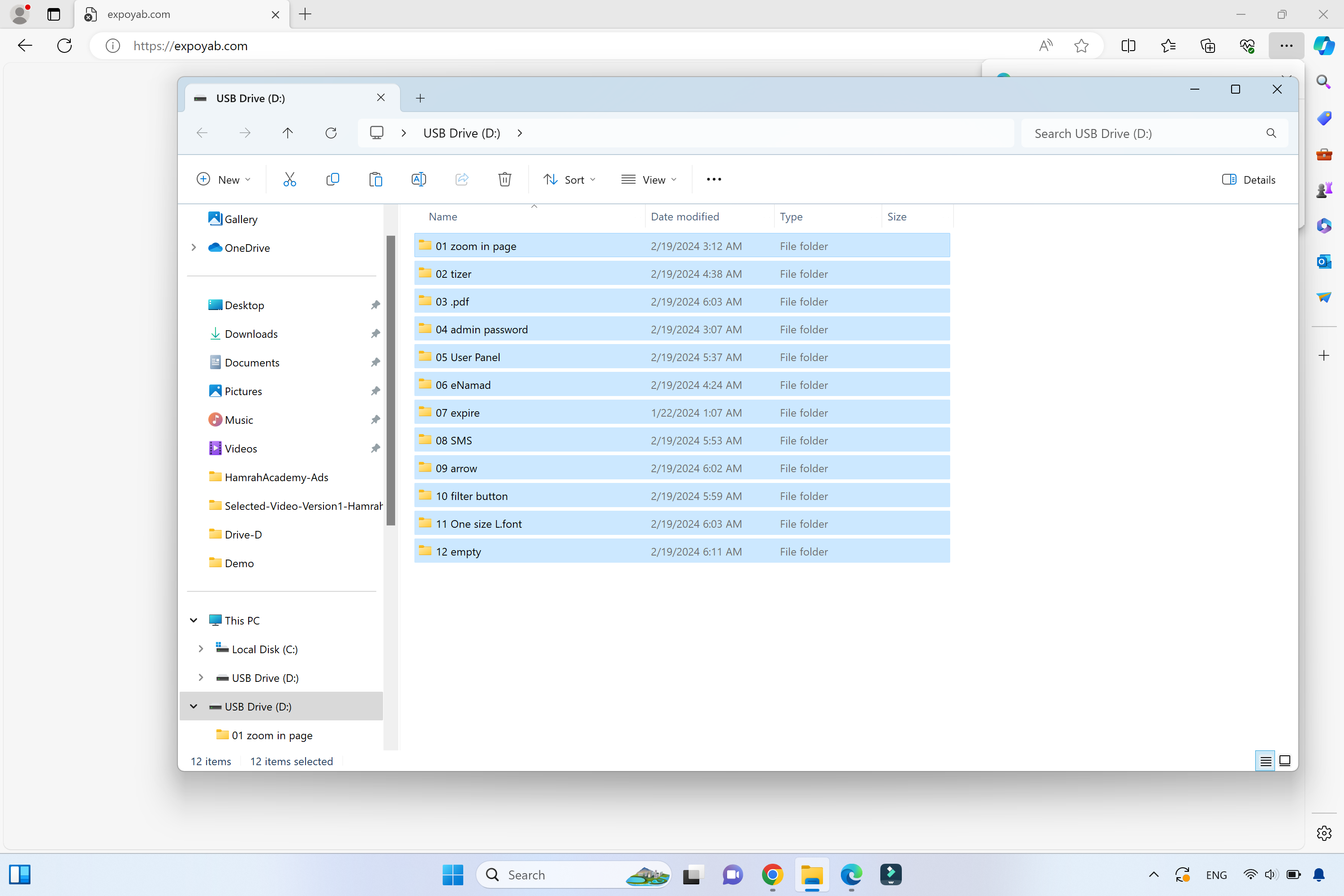Switch to large thumbnails view
Image resolution: width=1344 pixels, height=896 pixels.
tap(1284, 761)
